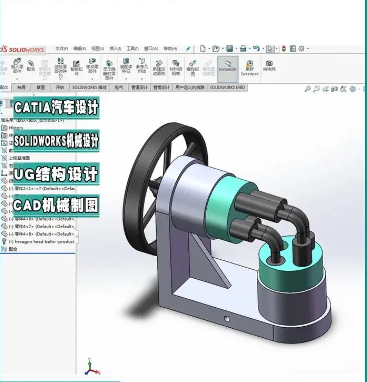Viewport: 367px width, 382px height.
Task: Click Zoom to Fit magnifier in view toolbar
Action: pyautogui.click(x=308, y=89)
